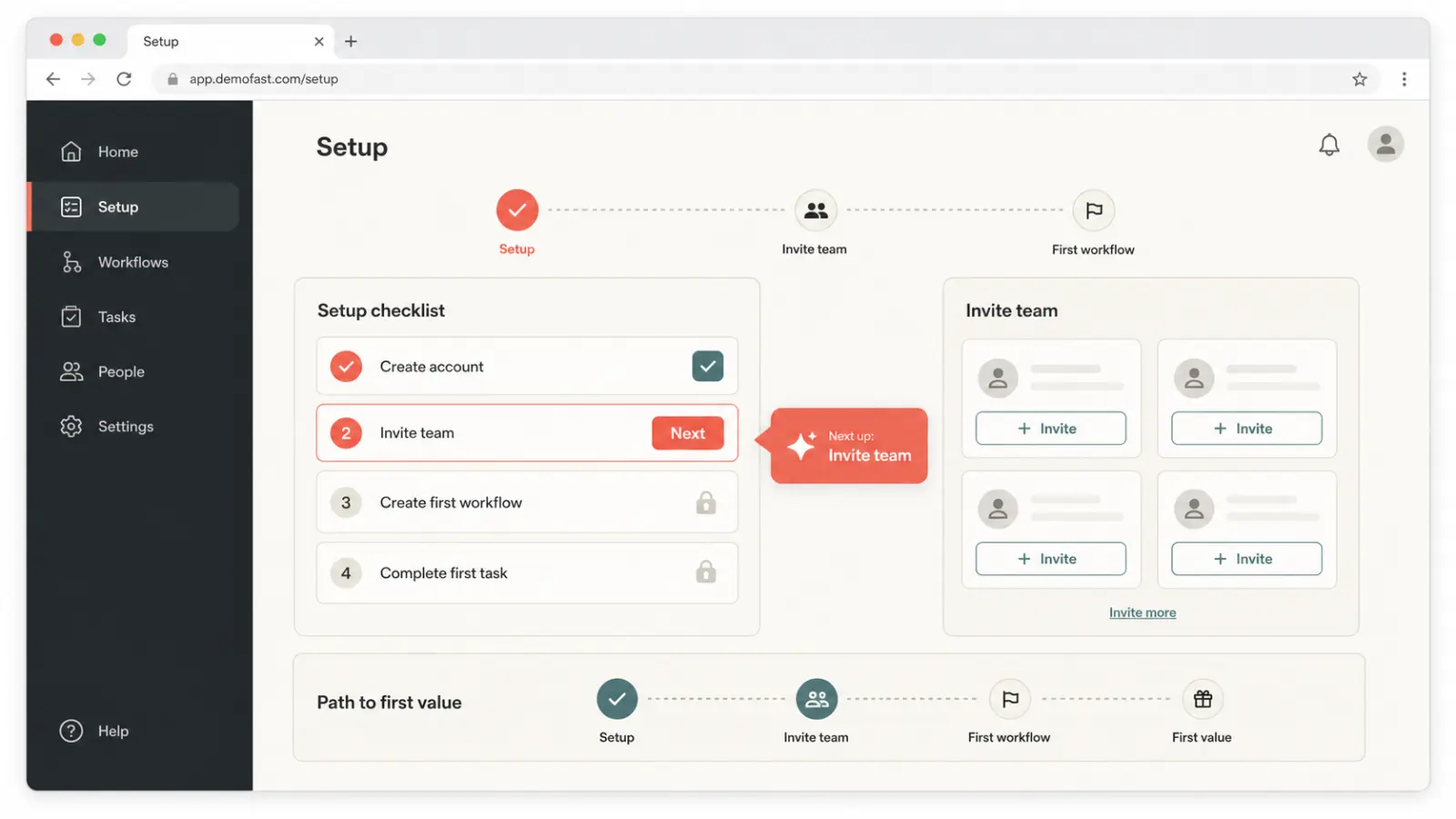Open Settings in the sidebar
The image size is (1456, 819).
(x=107, y=426)
